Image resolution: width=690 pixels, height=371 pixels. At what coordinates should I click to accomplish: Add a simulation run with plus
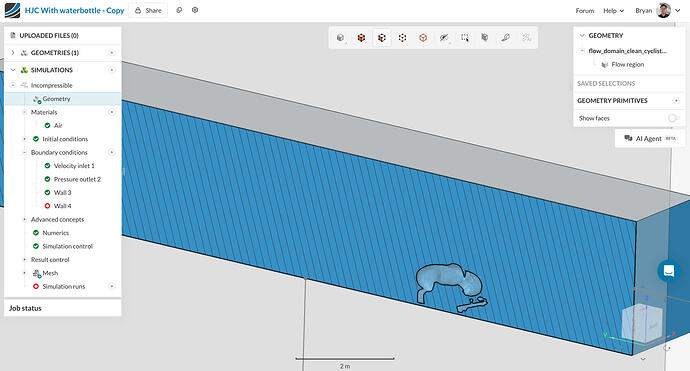click(112, 287)
